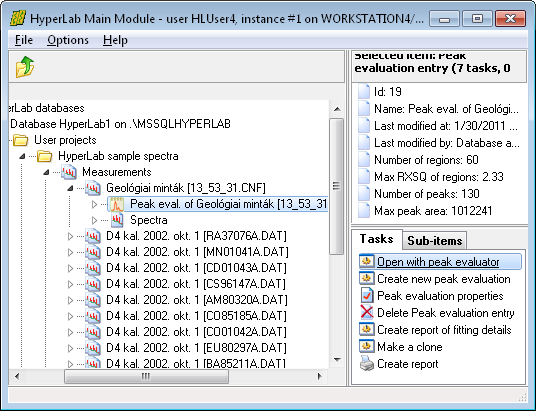Click the Peak eval. peak curve icon

(x=117, y=204)
